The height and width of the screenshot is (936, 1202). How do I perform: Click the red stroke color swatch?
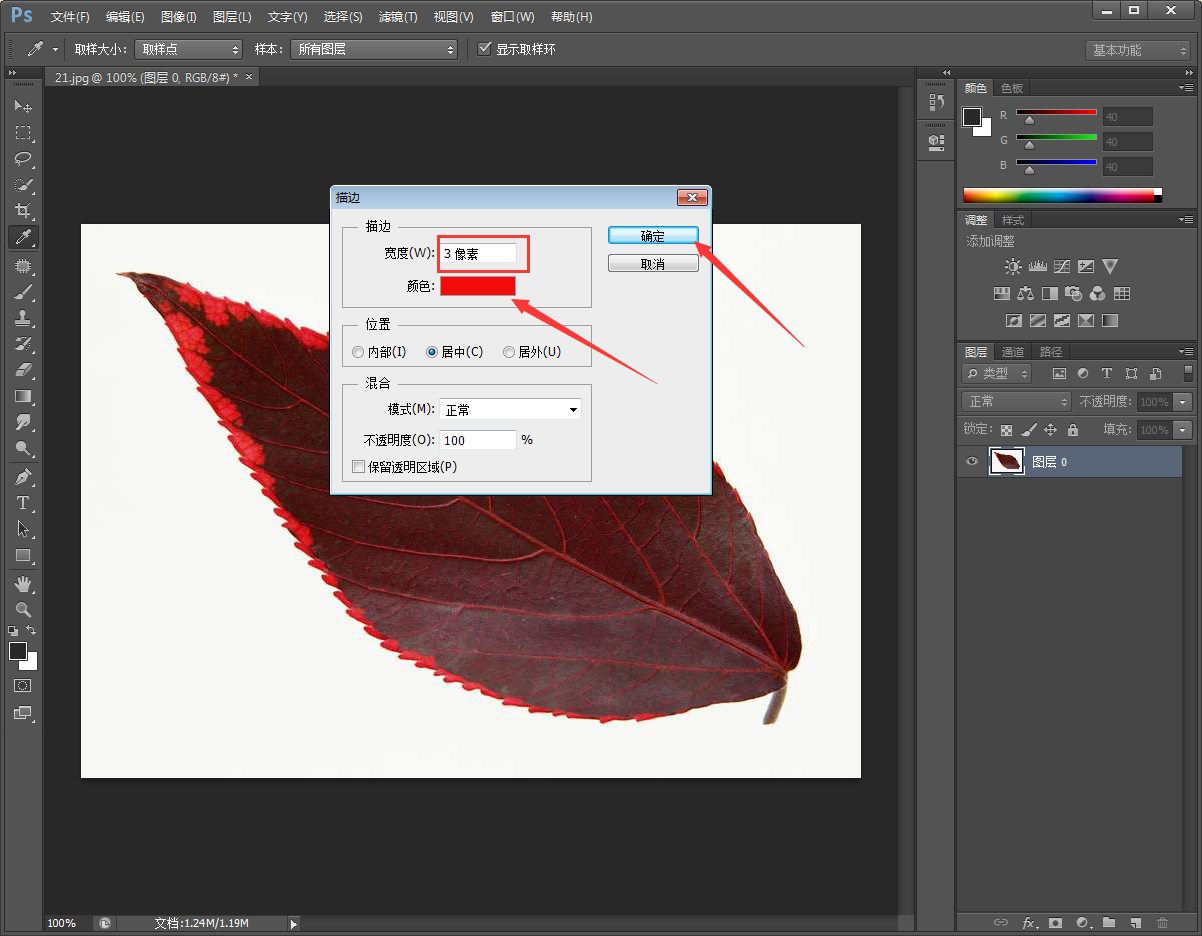pos(478,286)
